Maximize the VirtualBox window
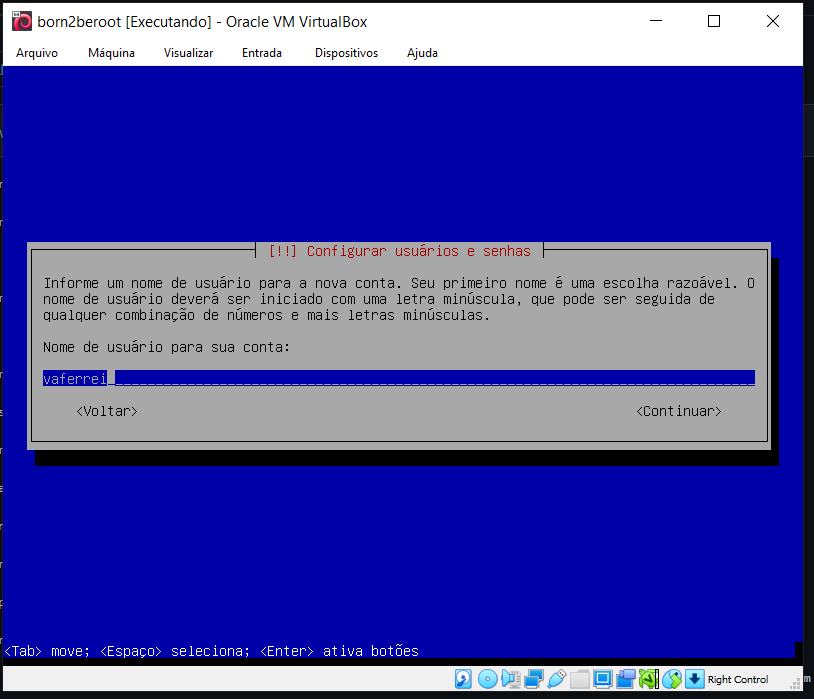Viewport: 814px width, 699px height. 714,21
